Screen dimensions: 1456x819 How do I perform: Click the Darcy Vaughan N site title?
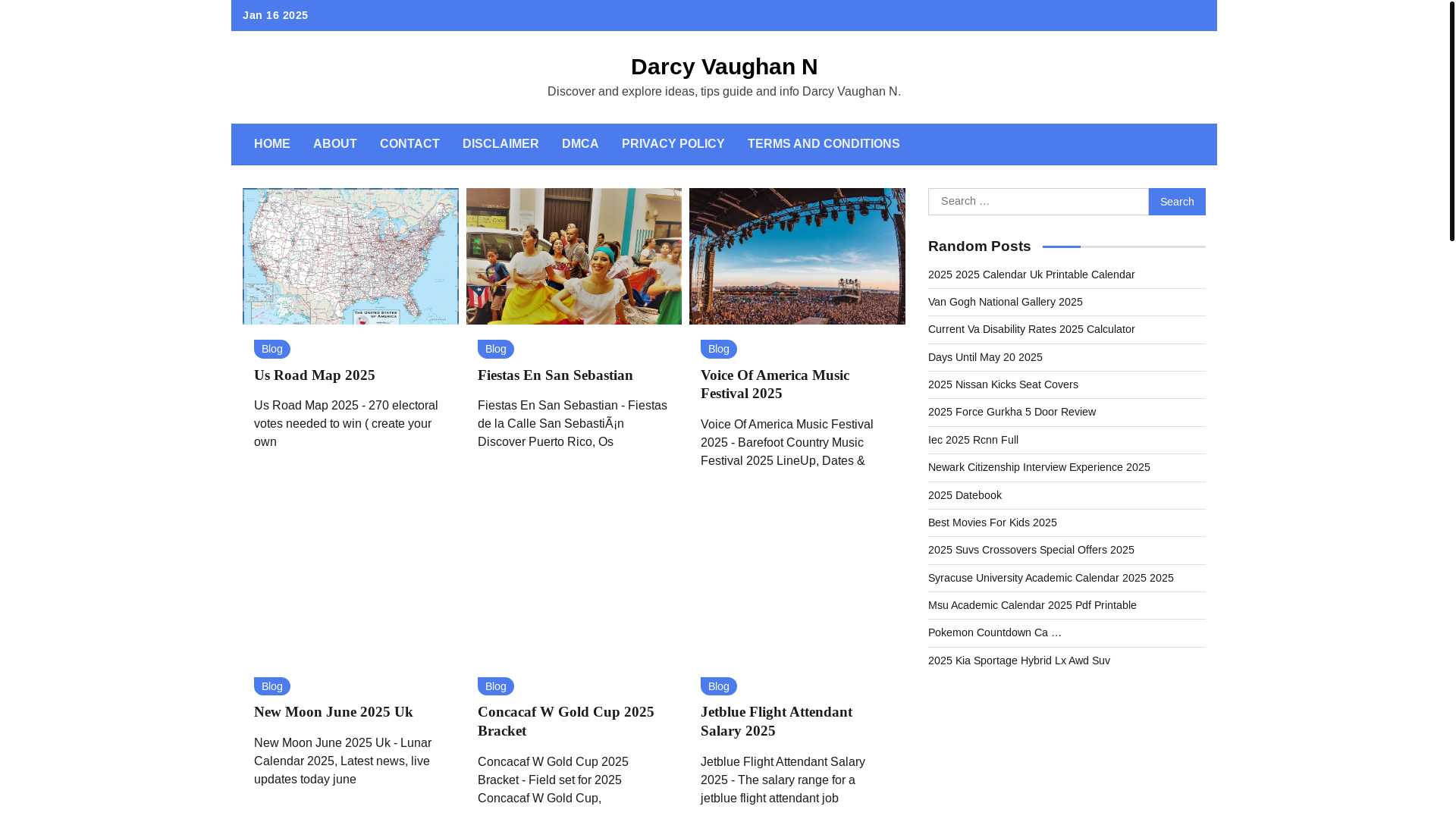[x=724, y=67]
